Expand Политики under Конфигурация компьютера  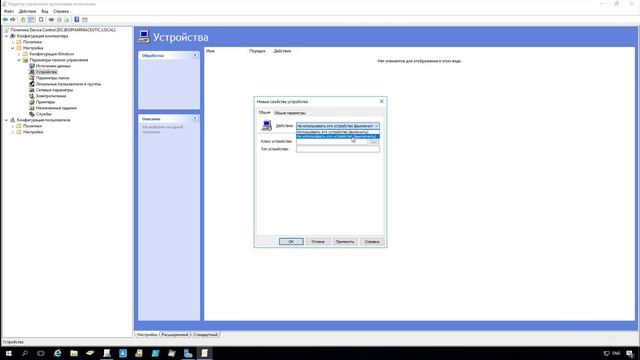click(x=13, y=42)
